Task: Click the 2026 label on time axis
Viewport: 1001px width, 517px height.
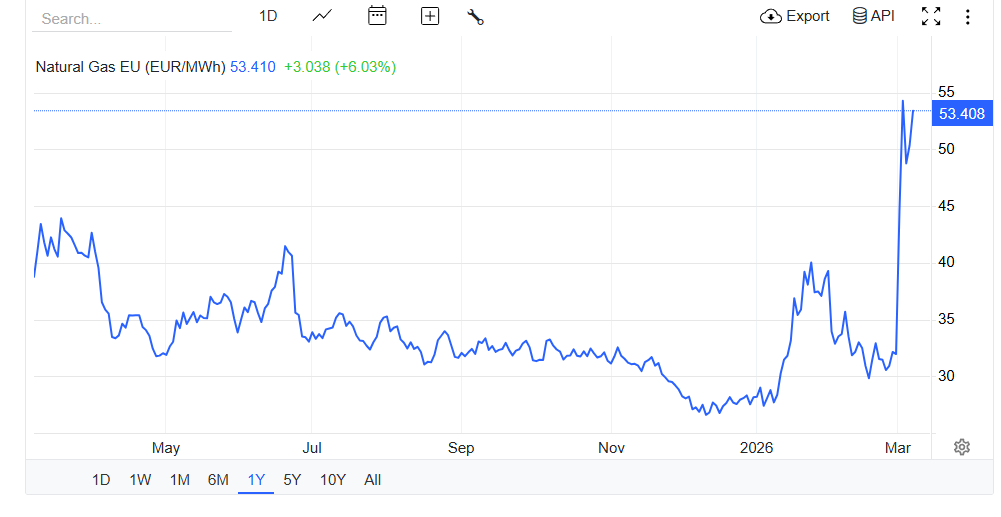Action: point(756,448)
